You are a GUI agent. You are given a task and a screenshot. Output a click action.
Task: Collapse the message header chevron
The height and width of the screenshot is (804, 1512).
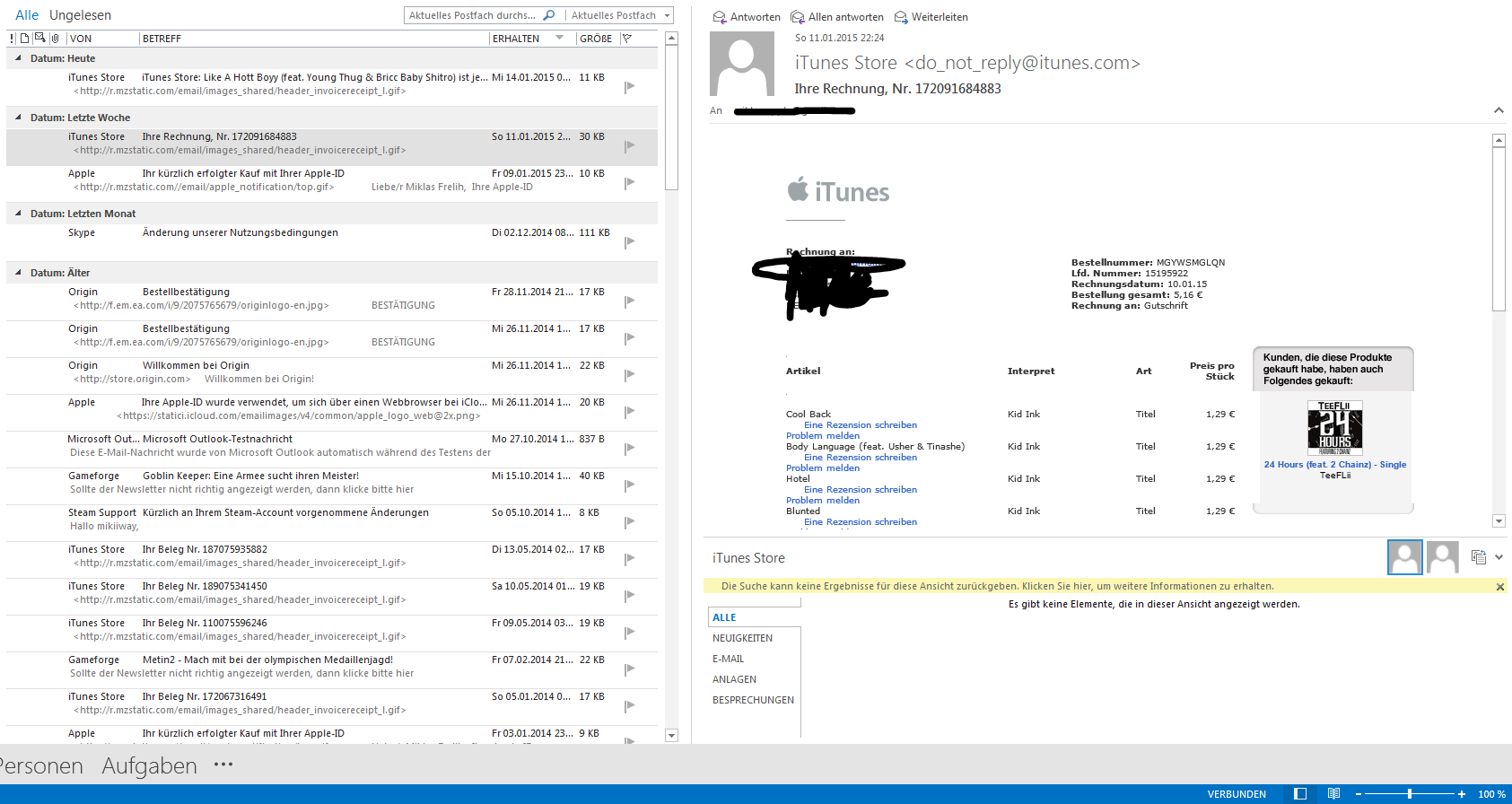1499,110
